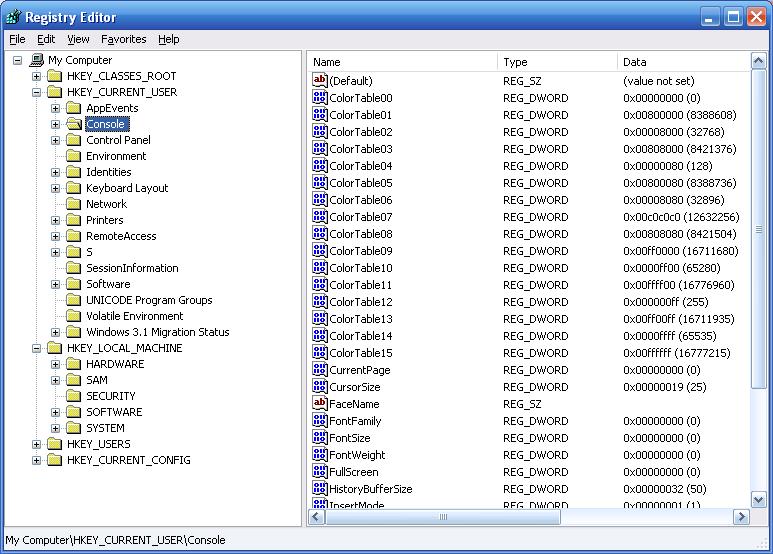Click the DWORD icon beside FontWeight
The height and width of the screenshot is (554, 773).
click(320, 454)
